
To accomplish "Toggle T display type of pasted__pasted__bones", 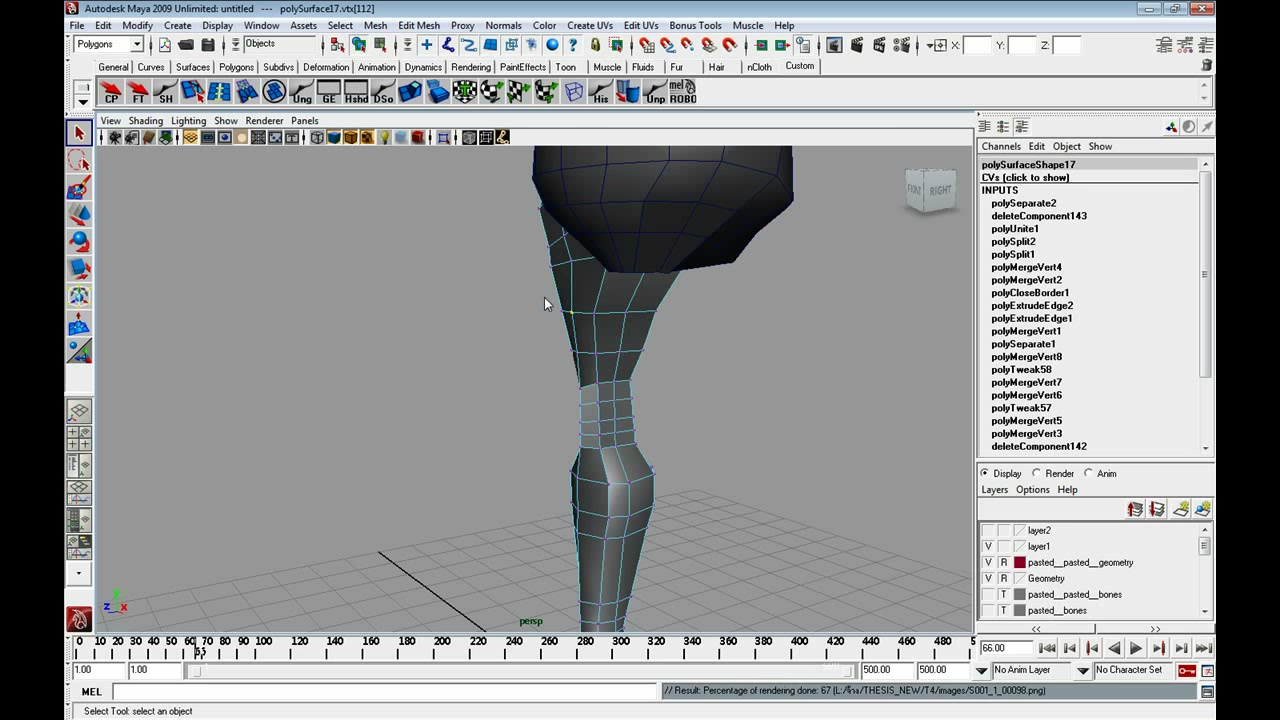I will (x=1004, y=595).
